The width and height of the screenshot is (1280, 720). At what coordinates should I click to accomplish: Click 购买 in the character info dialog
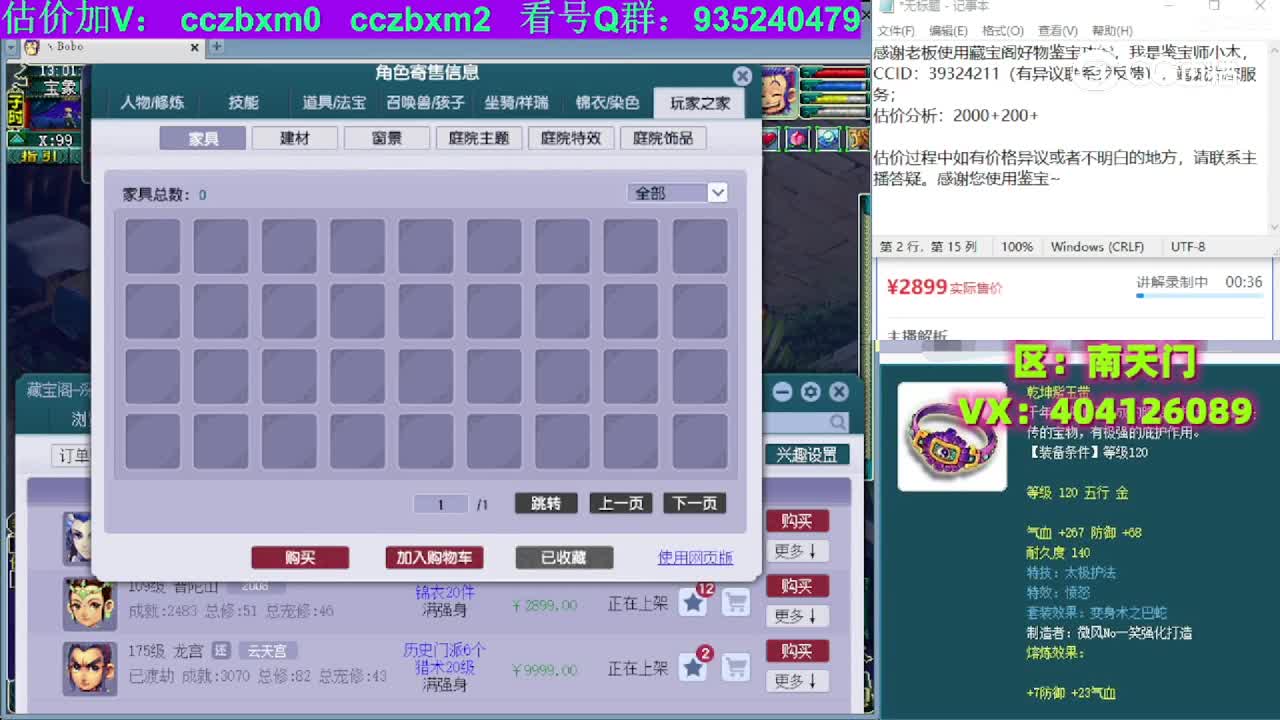pyautogui.click(x=300, y=558)
